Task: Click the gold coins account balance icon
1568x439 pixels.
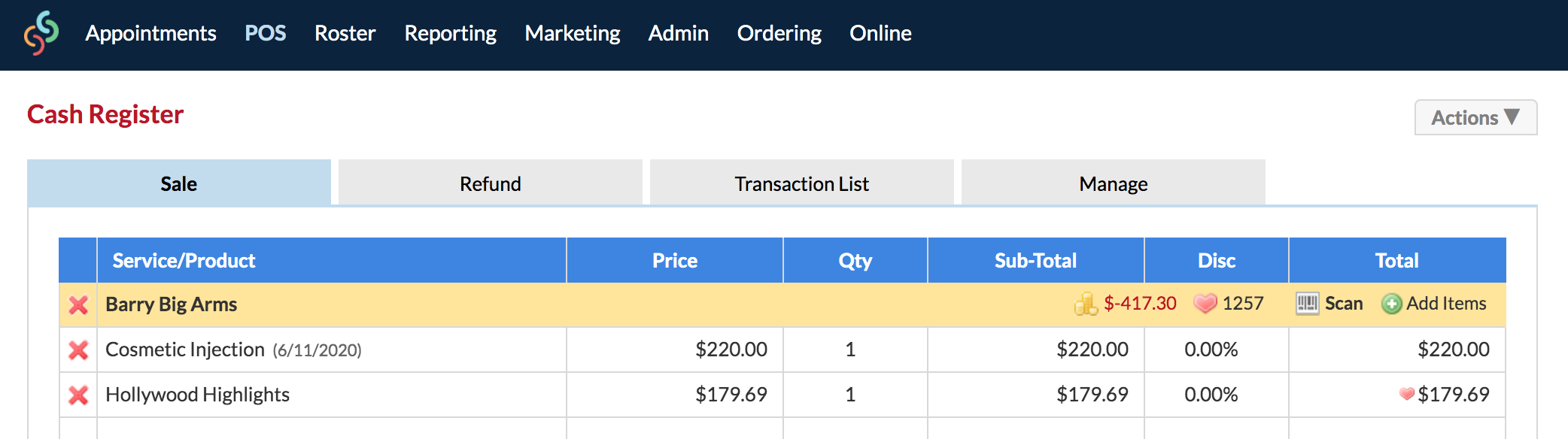Action: pos(1086,304)
